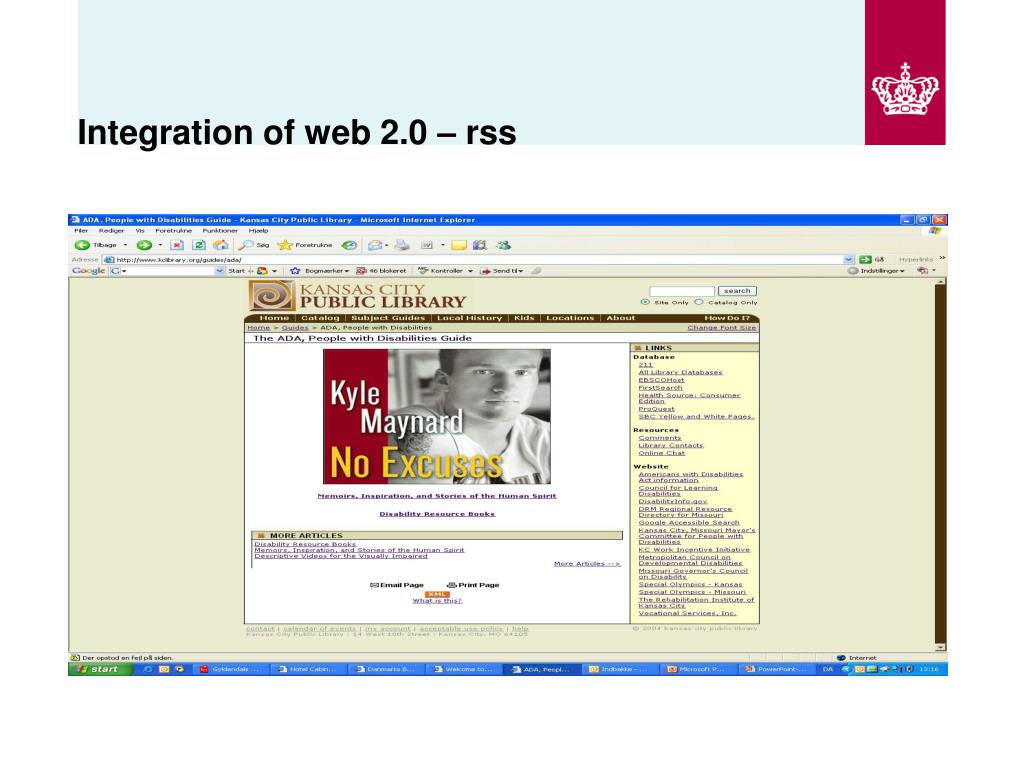Click the mail envelope toolbar icon
Viewport: 1024px width, 768px height.
tap(375, 246)
